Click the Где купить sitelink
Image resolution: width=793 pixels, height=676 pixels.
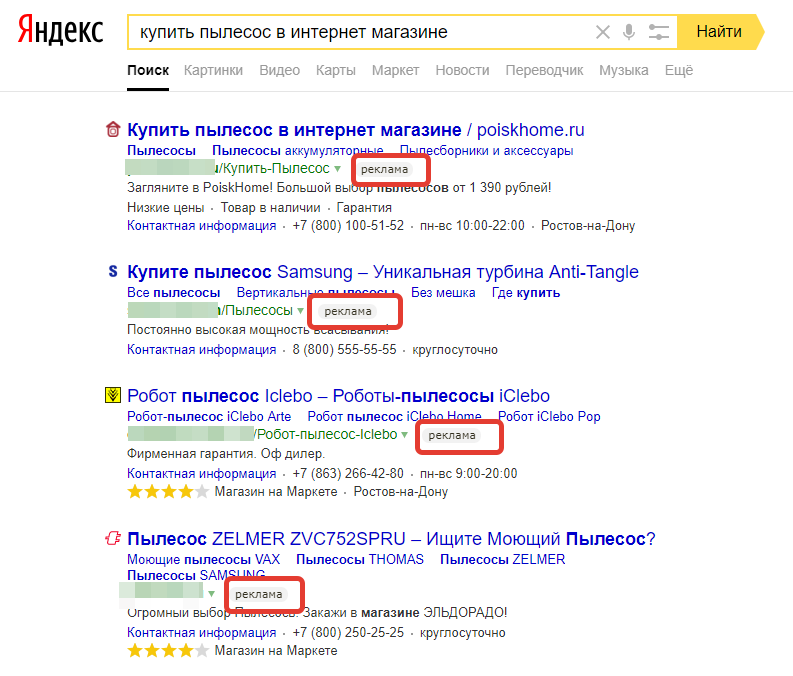[x=526, y=293]
